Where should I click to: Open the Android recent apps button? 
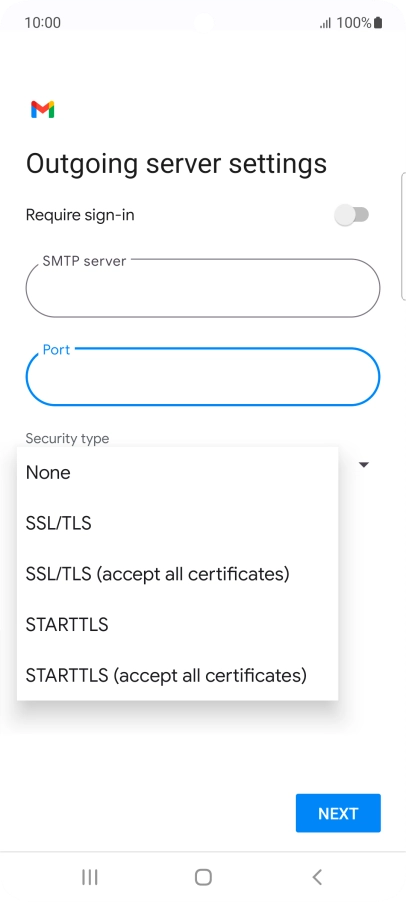(90, 877)
